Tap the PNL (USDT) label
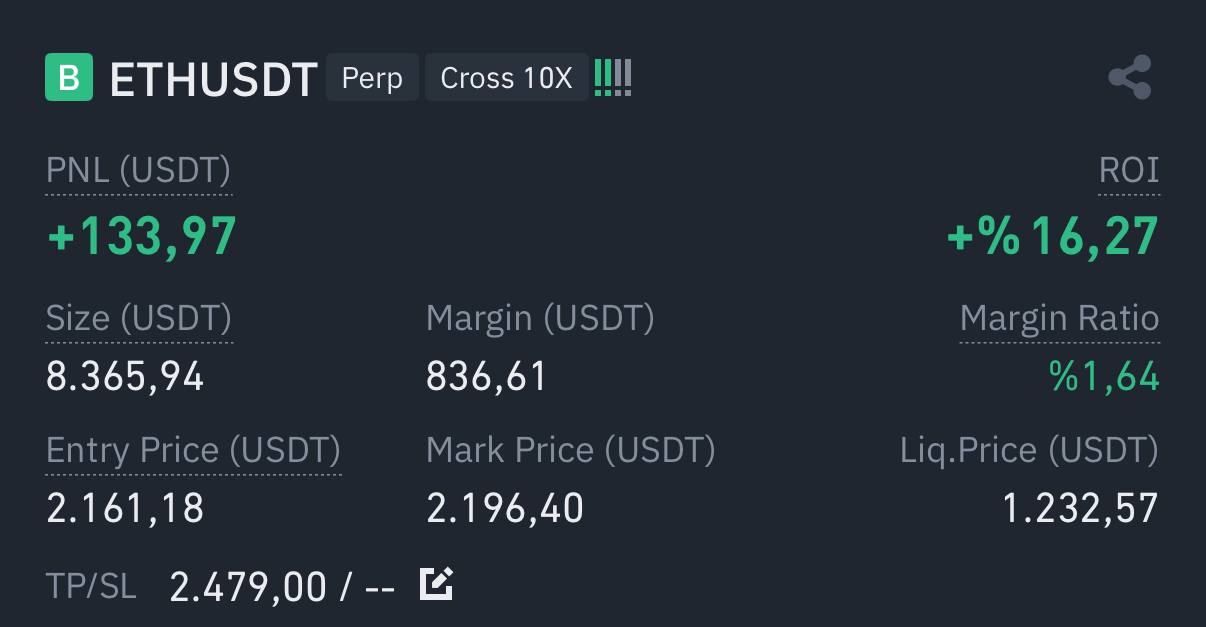Viewport: 1206px width, 627px height. (138, 171)
